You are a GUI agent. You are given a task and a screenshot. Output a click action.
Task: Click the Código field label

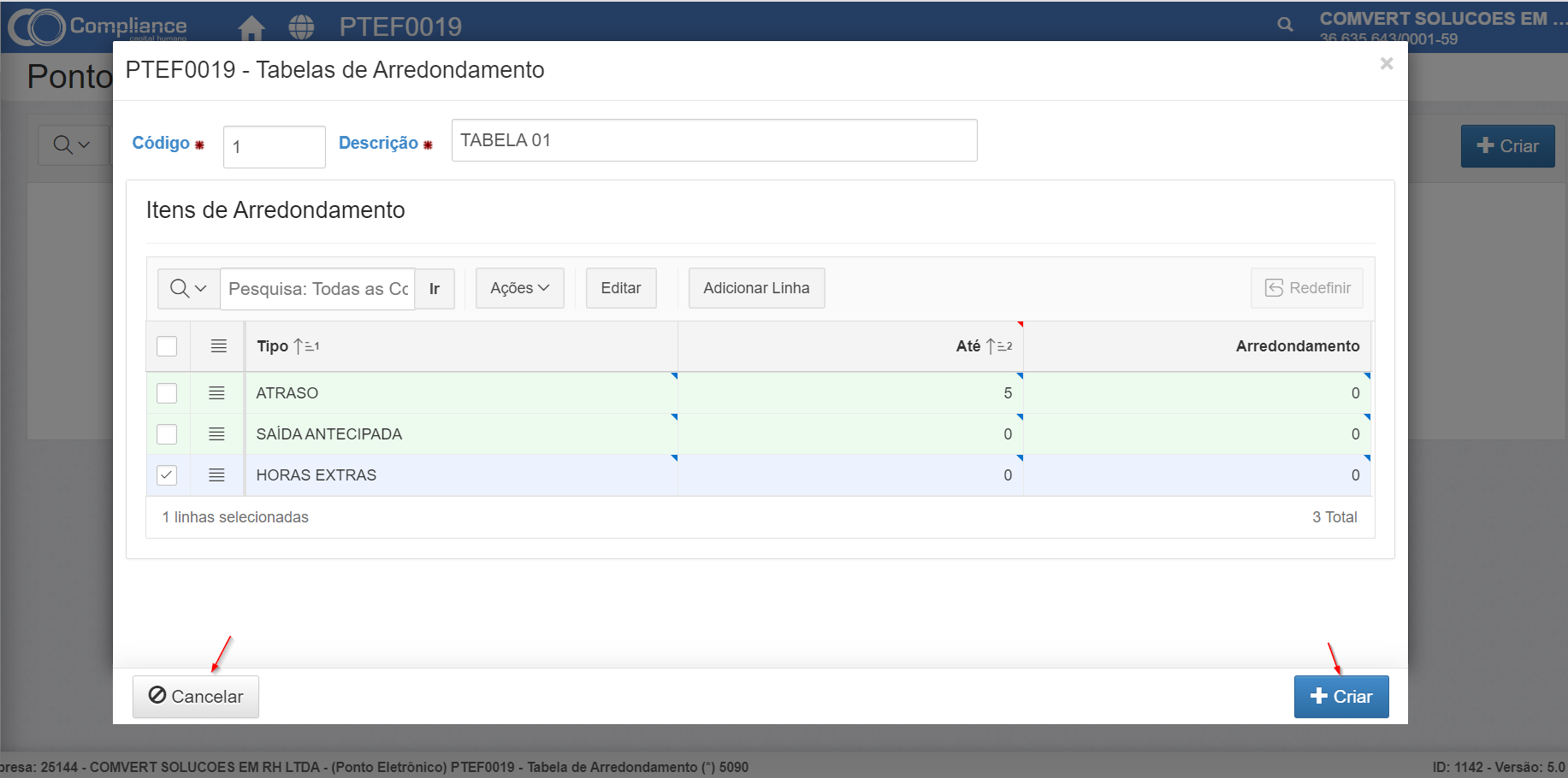click(161, 143)
